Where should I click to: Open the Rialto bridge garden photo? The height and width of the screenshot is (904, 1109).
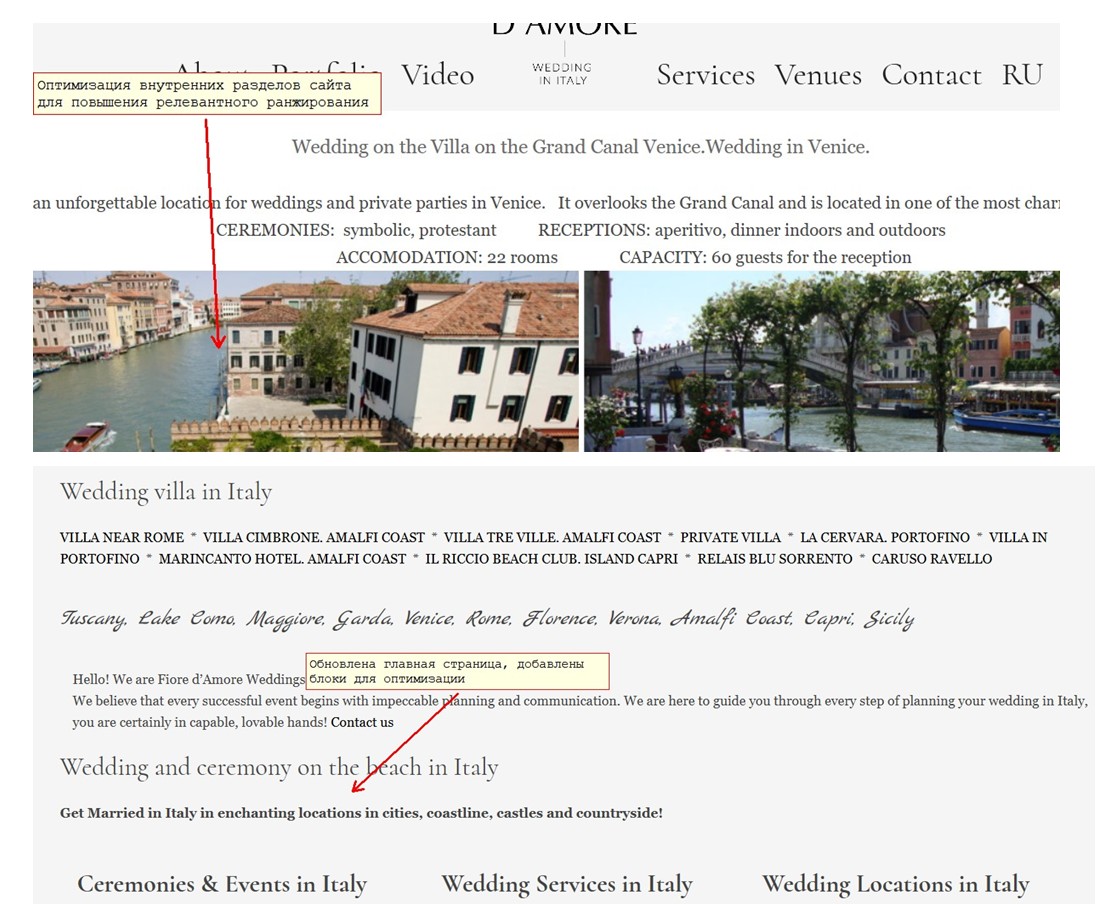pos(822,361)
